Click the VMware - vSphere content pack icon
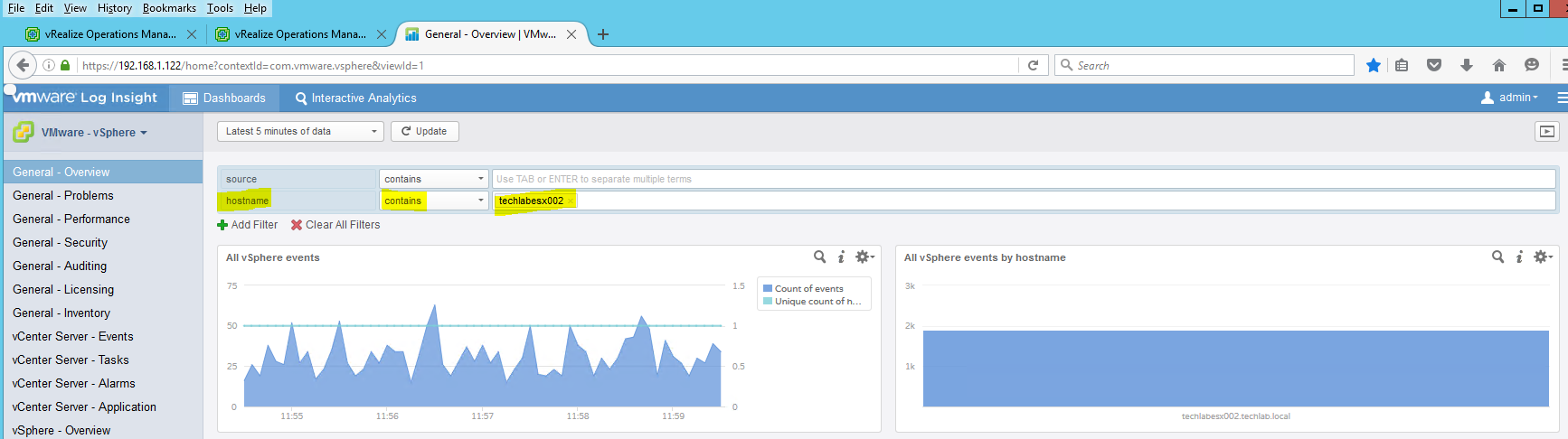The width and height of the screenshot is (1568, 439). click(24, 132)
